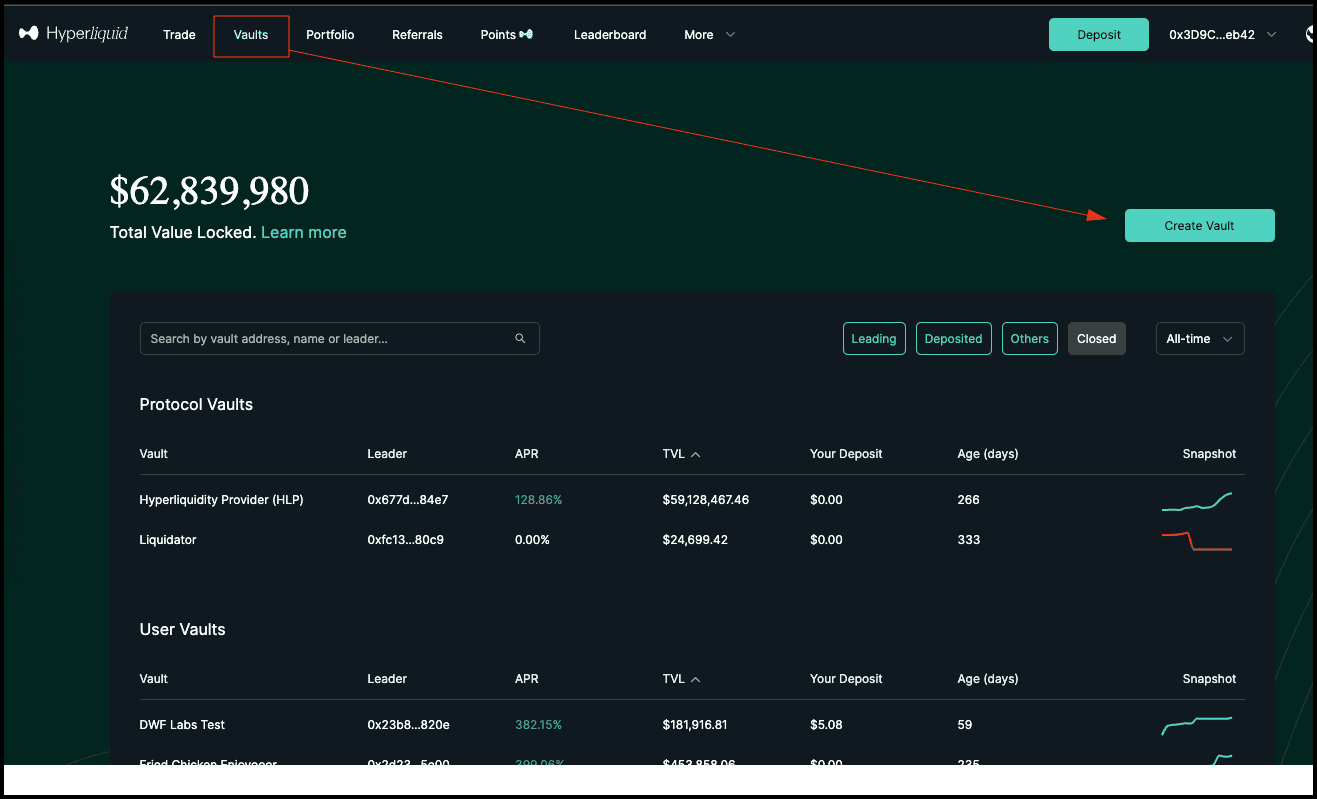Focus the vault search field
Image resolution: width=1317 pixels, height=799 pixels.
(x=340, y=339)
